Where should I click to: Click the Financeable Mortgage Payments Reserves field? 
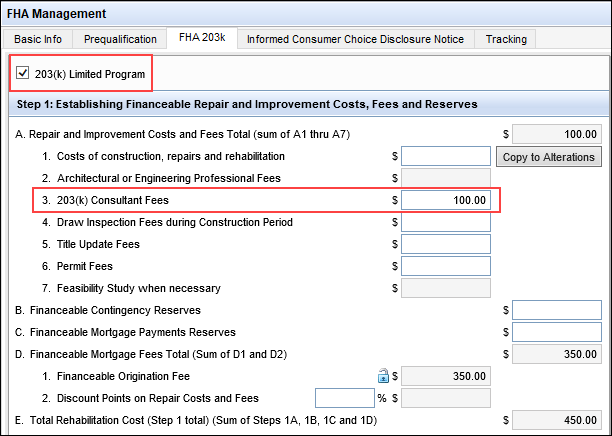coord(557,332)
